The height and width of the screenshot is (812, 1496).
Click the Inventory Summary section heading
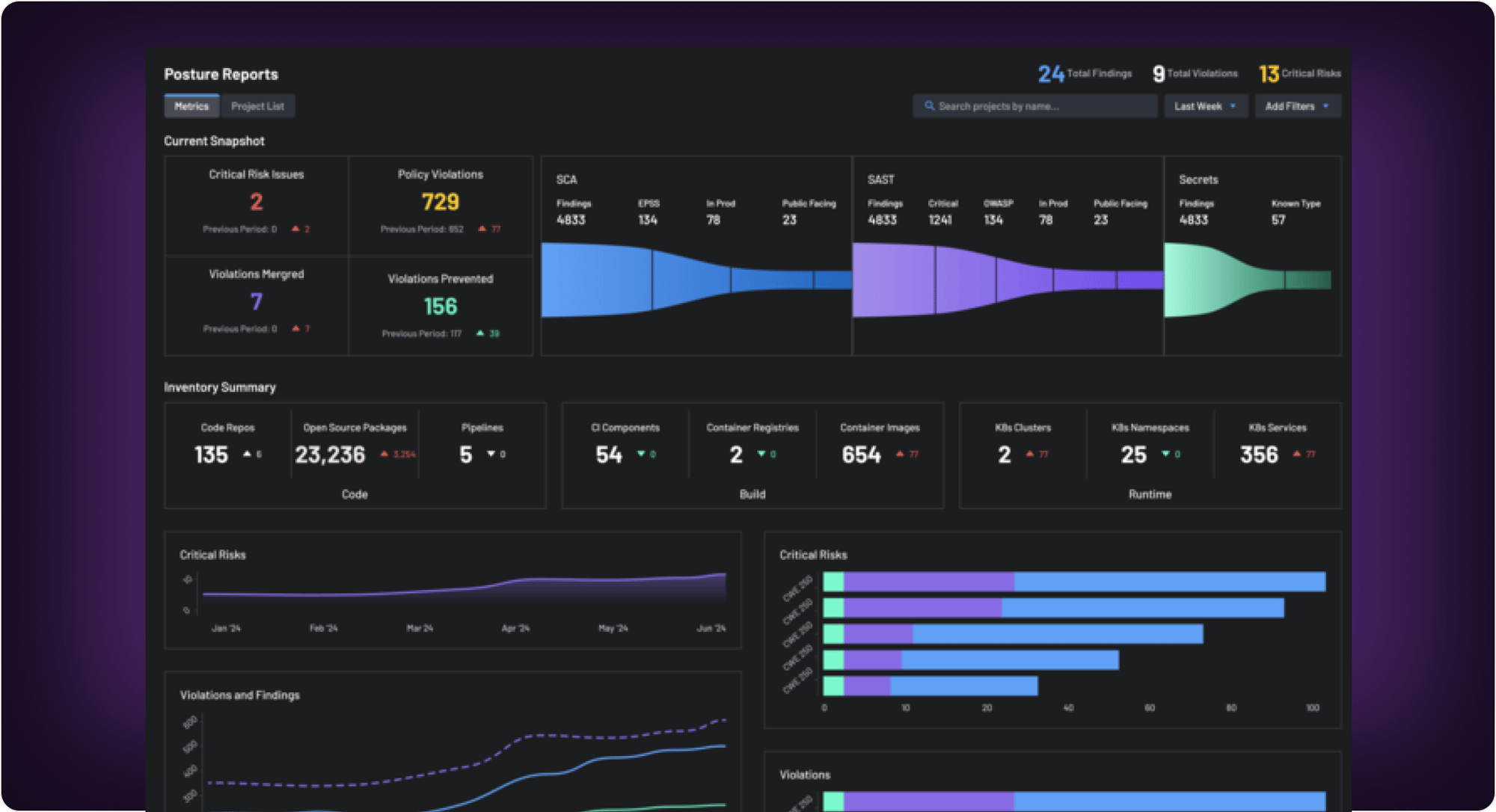pos(220,387)
